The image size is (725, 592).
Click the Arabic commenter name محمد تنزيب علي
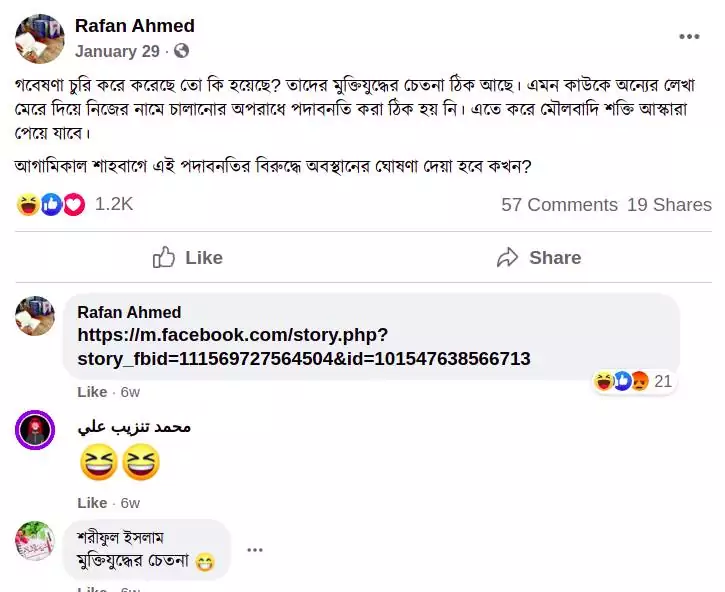[134, 427]
